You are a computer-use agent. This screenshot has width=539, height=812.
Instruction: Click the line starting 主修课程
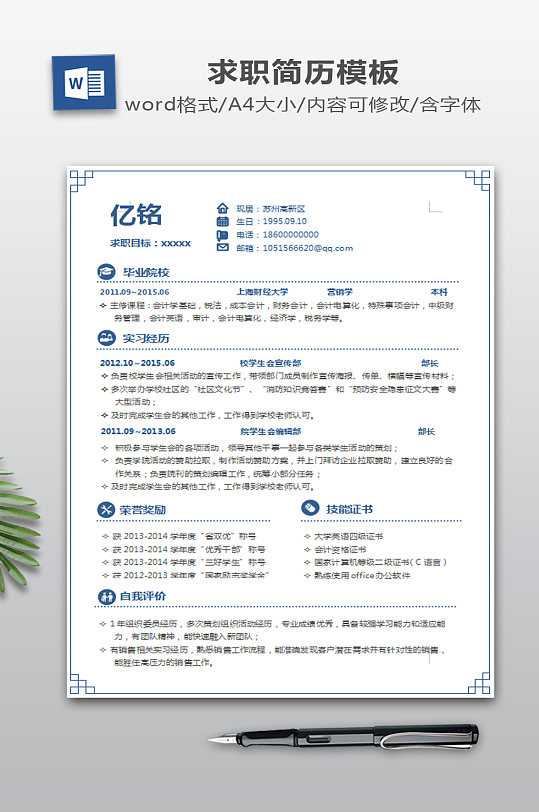pos(277,306)
